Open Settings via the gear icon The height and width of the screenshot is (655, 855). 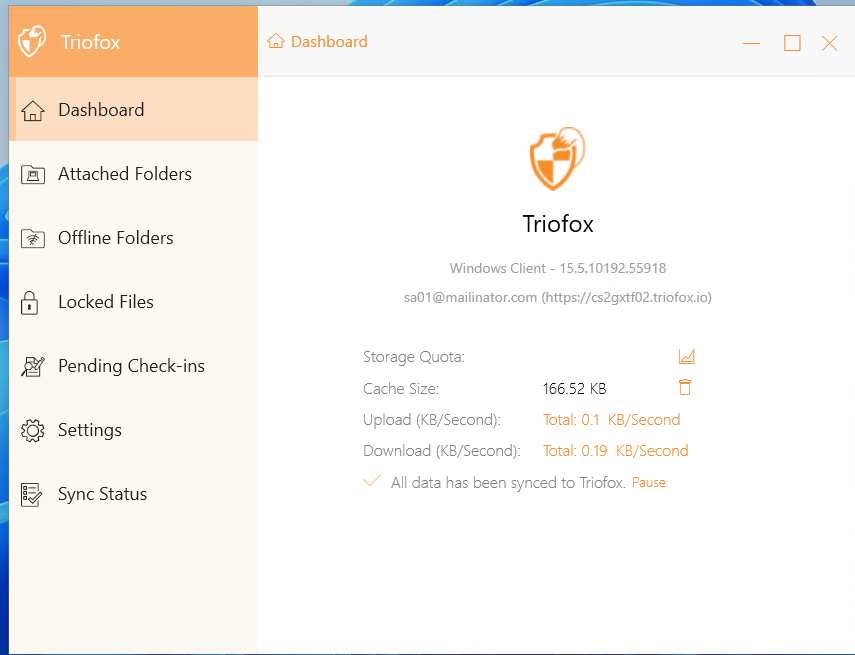(x=33, y=429)
